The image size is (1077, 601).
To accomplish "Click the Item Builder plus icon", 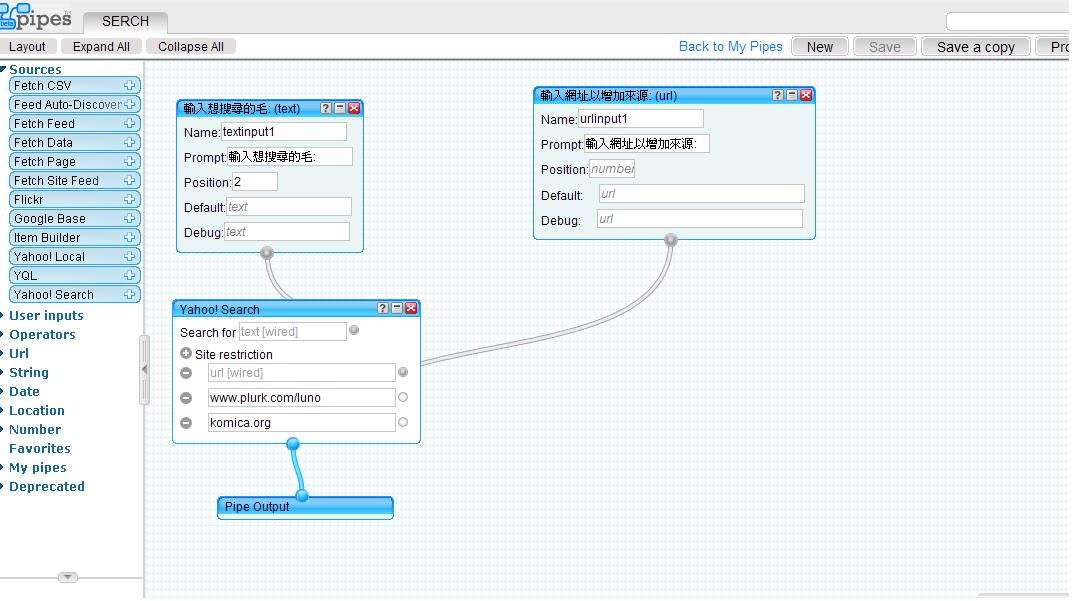I will click(x=129, y=237).
